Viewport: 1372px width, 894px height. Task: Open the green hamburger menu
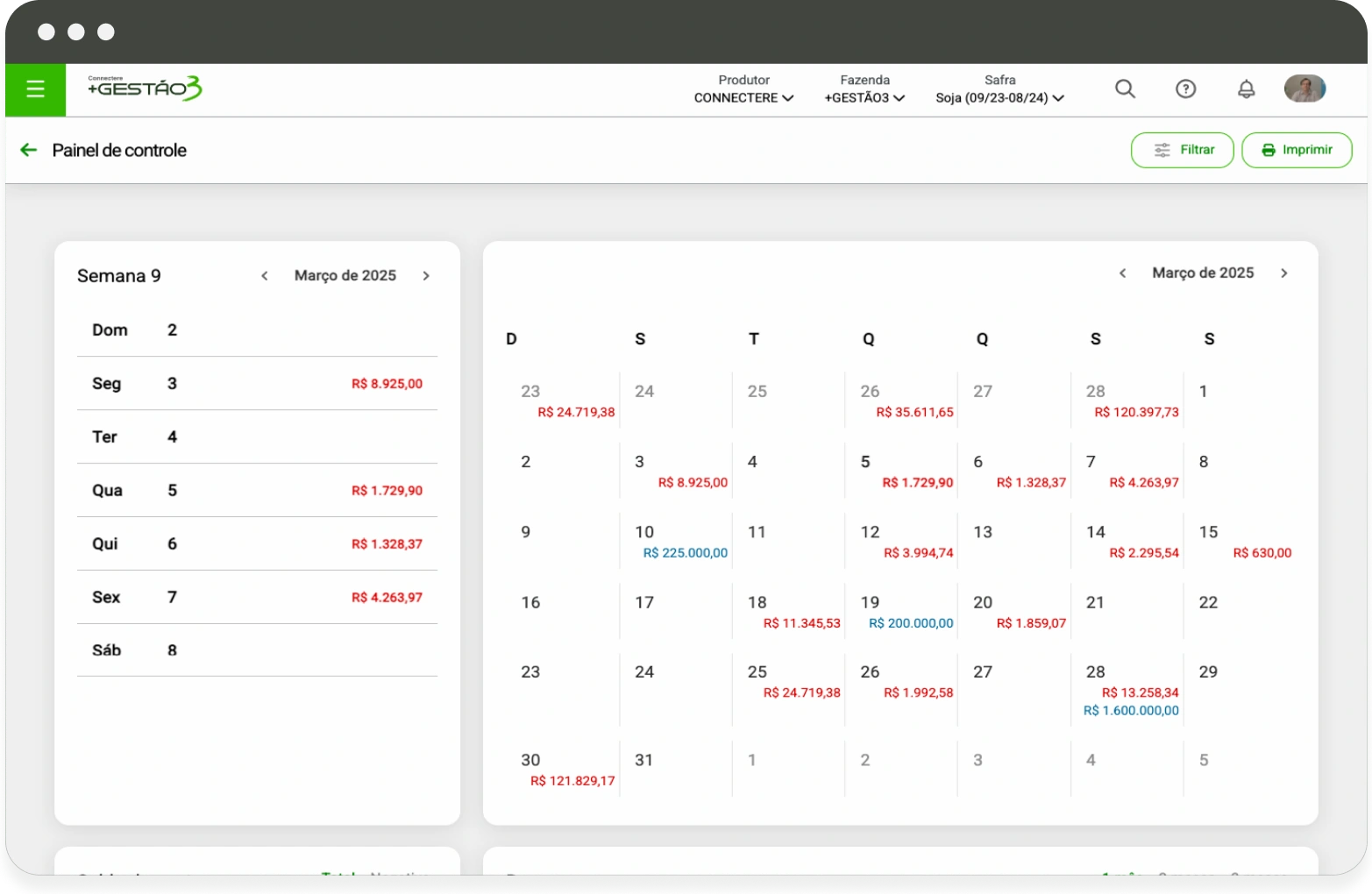(35, 89)
